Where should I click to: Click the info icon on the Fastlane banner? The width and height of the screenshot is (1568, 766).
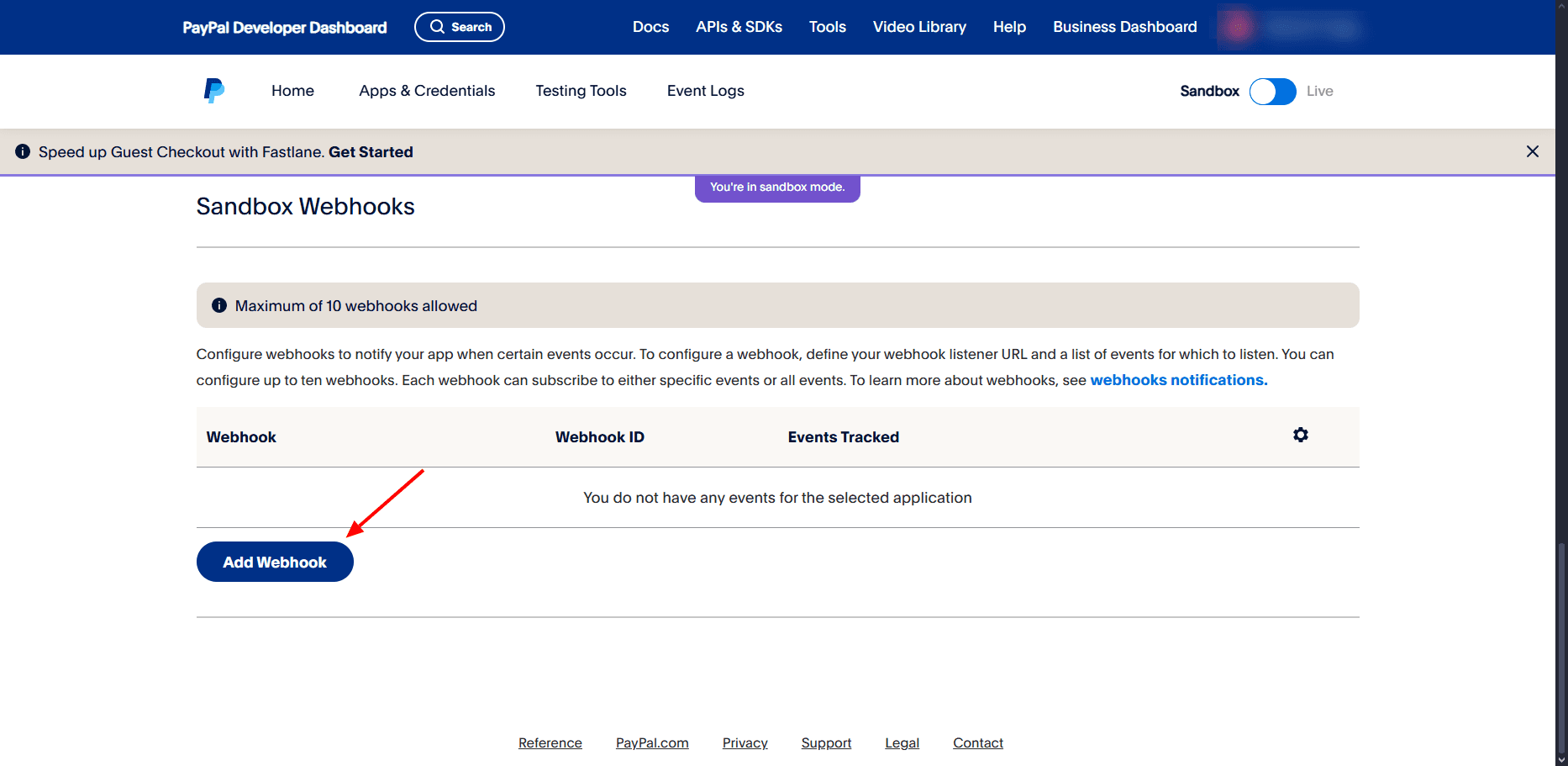(23, 151)
